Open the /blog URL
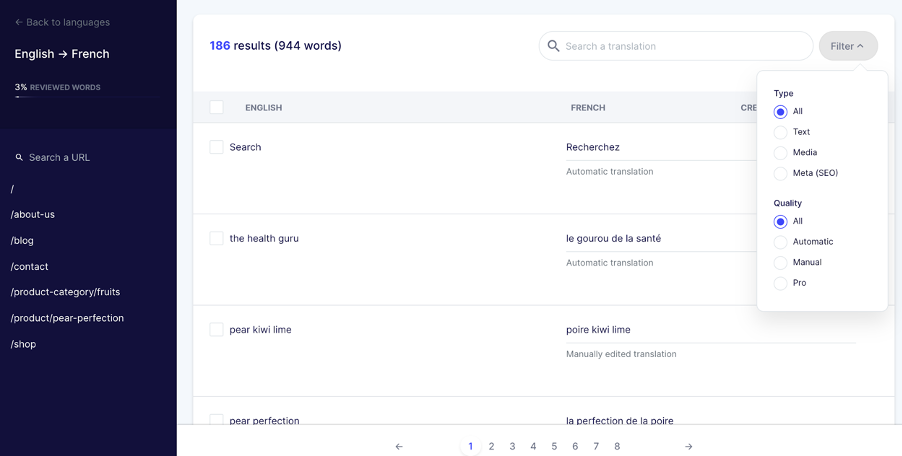Image resolution: width=902 pixels, height=456 pixels. (x=22, y=240)
